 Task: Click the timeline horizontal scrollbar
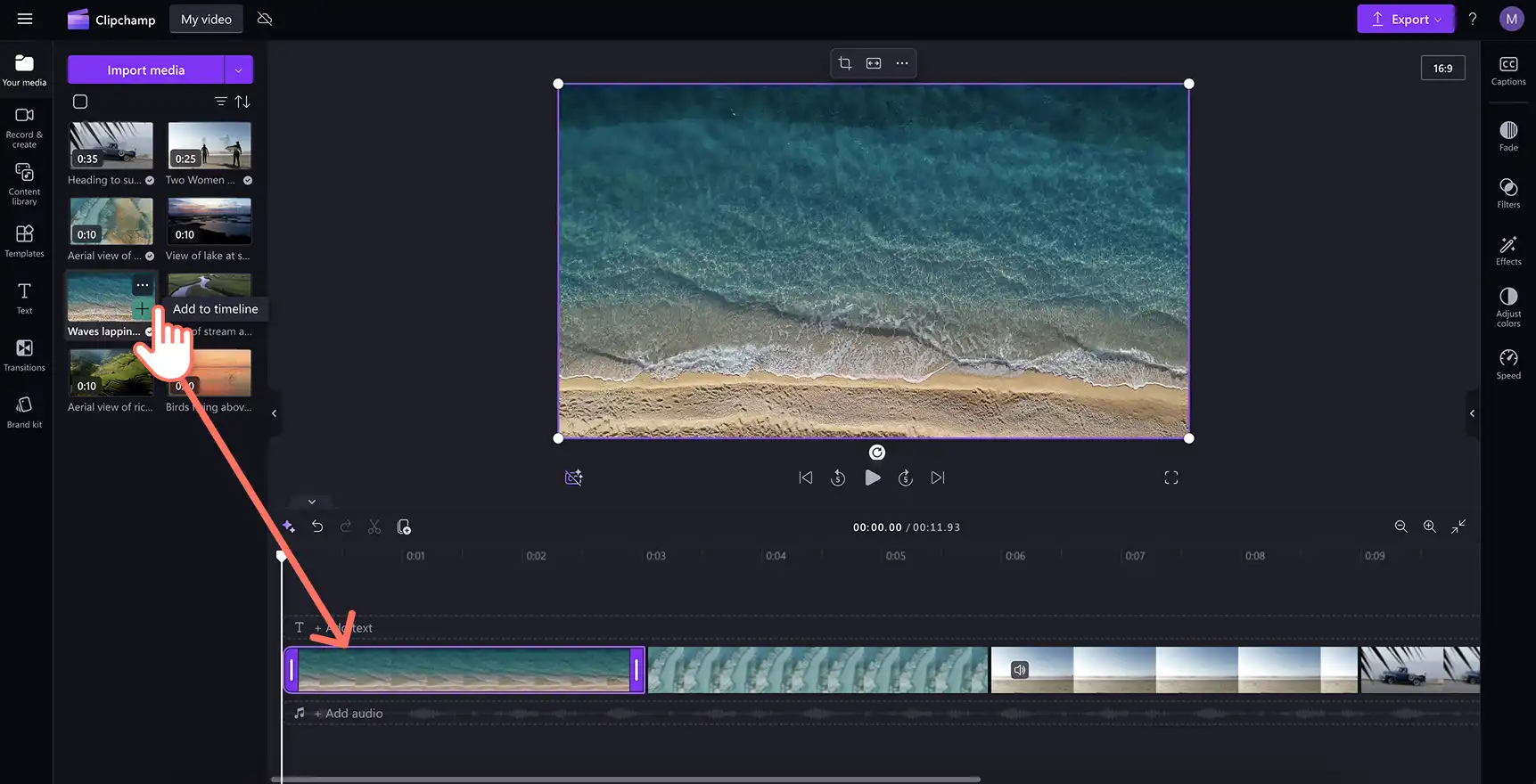[x=626, y=780]
